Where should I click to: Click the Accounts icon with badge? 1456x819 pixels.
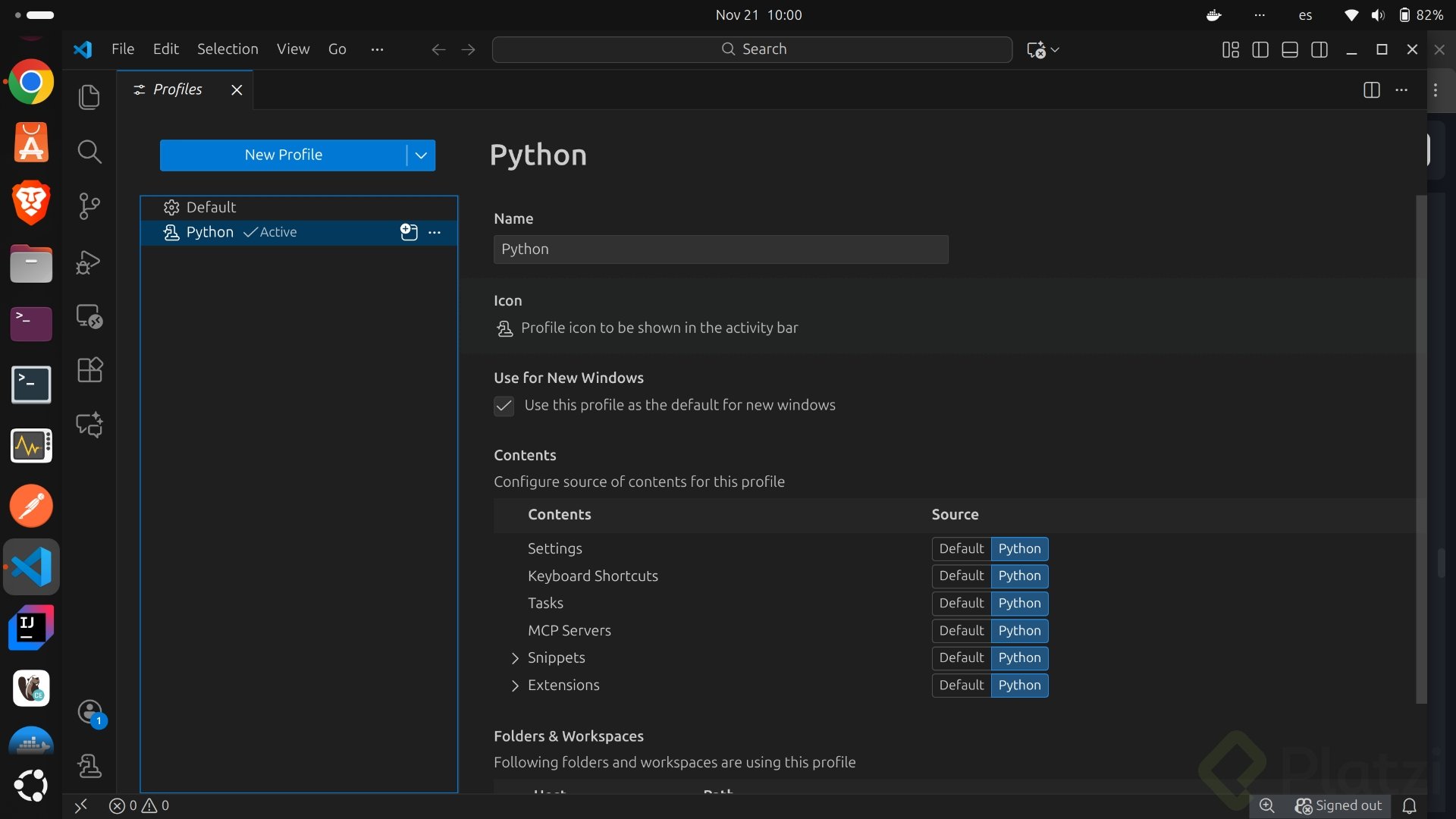(x=91, y=712)
